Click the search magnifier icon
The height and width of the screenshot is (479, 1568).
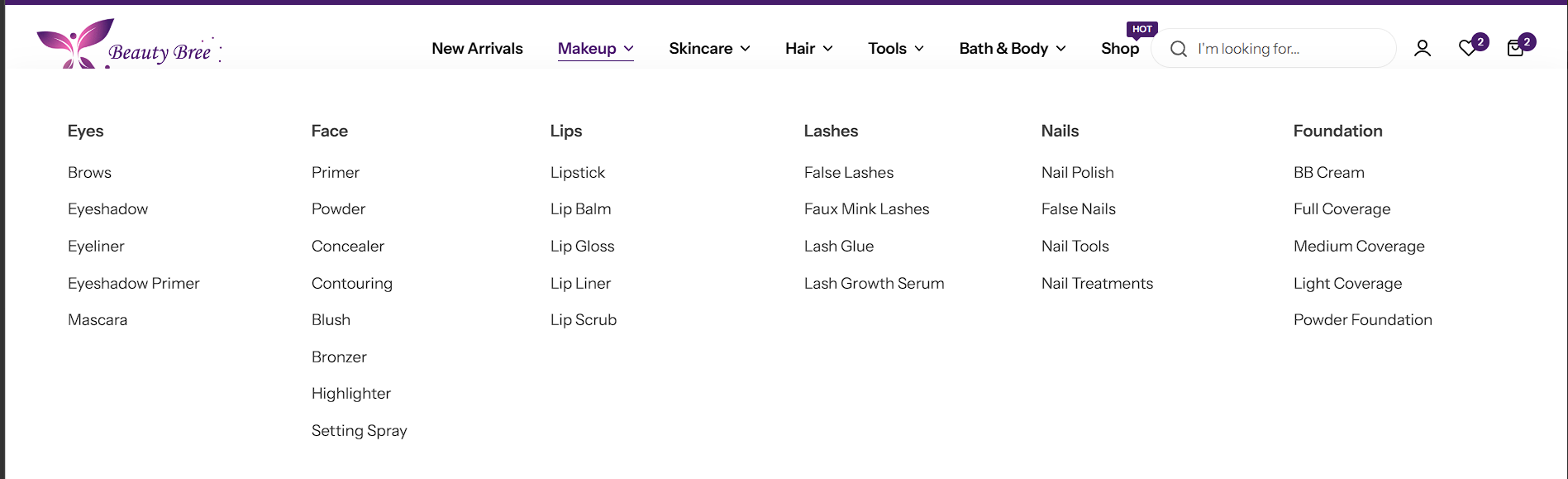(1179, 49)
